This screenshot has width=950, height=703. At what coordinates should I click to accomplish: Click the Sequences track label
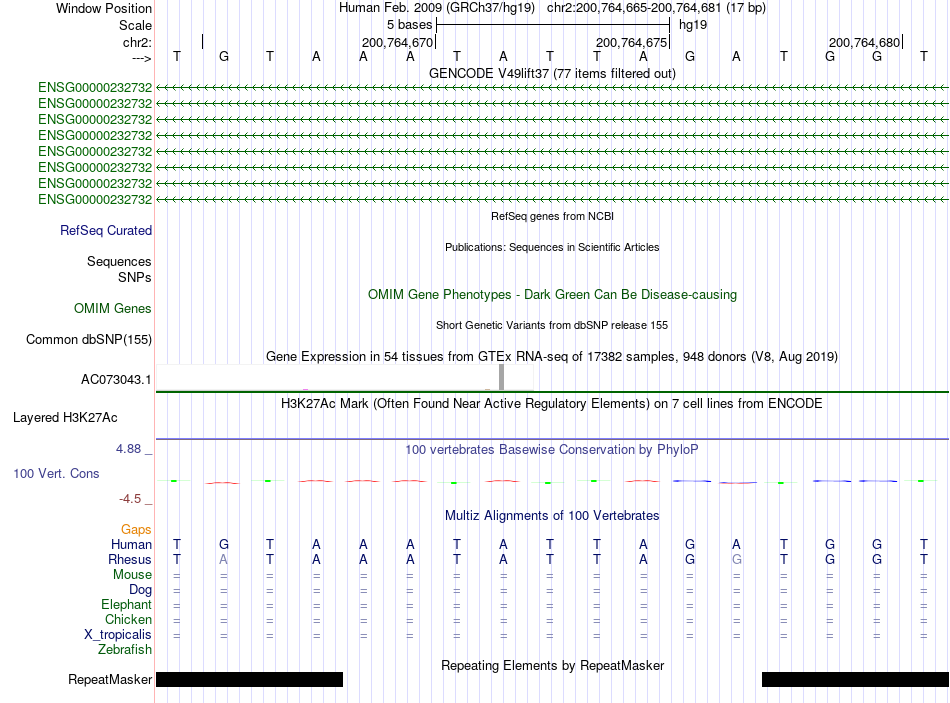(x=119, y=261)
